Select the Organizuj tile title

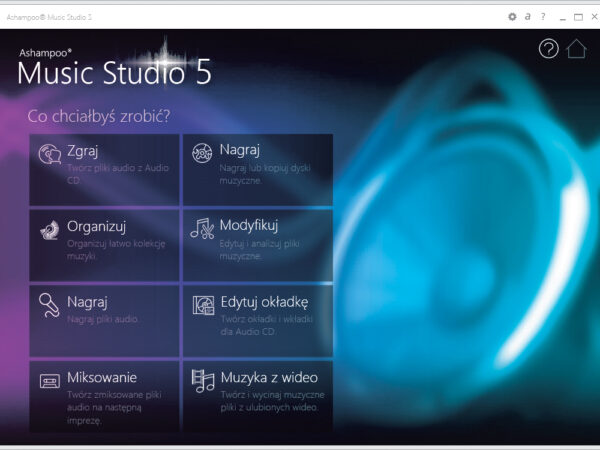click(x=96, y=225)
